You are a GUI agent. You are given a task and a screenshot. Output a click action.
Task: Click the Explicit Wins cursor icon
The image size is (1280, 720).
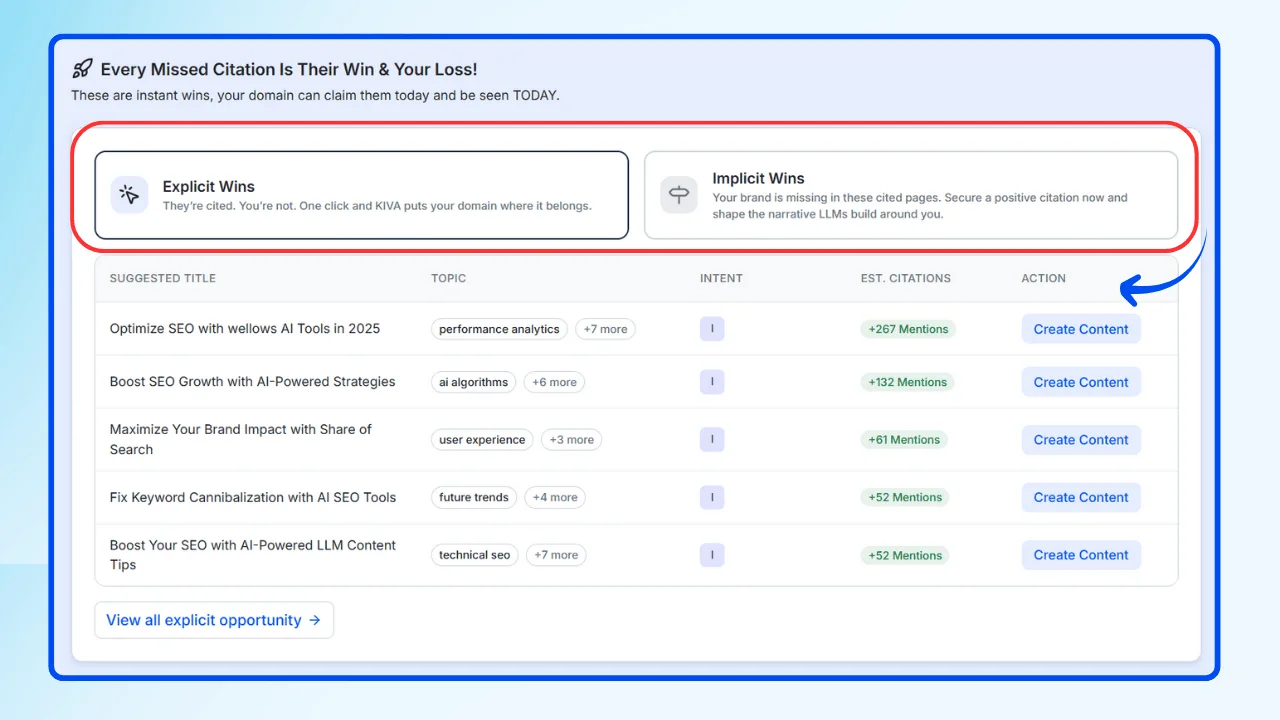pyautogui.click(x=128, y=195)
